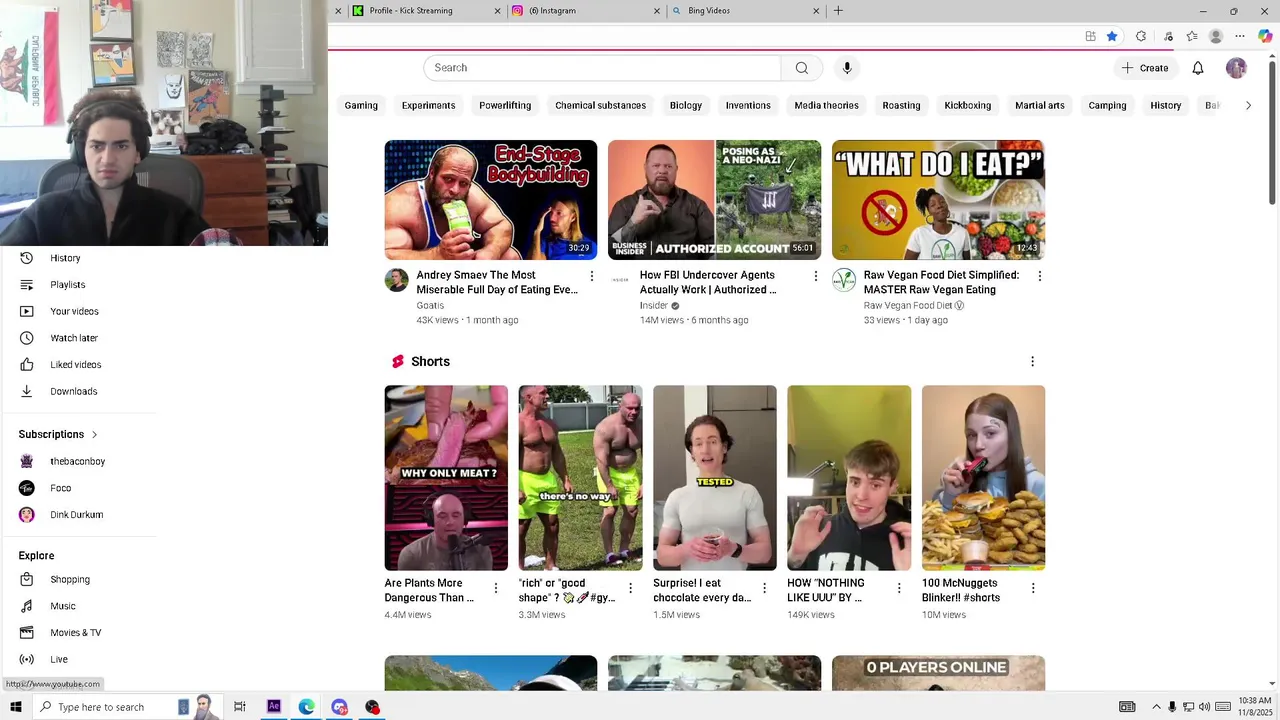Open Raw Vegan Food Diet channel avatar
This screenshot has width=1280, height=720.
click(x=844, y=280)
